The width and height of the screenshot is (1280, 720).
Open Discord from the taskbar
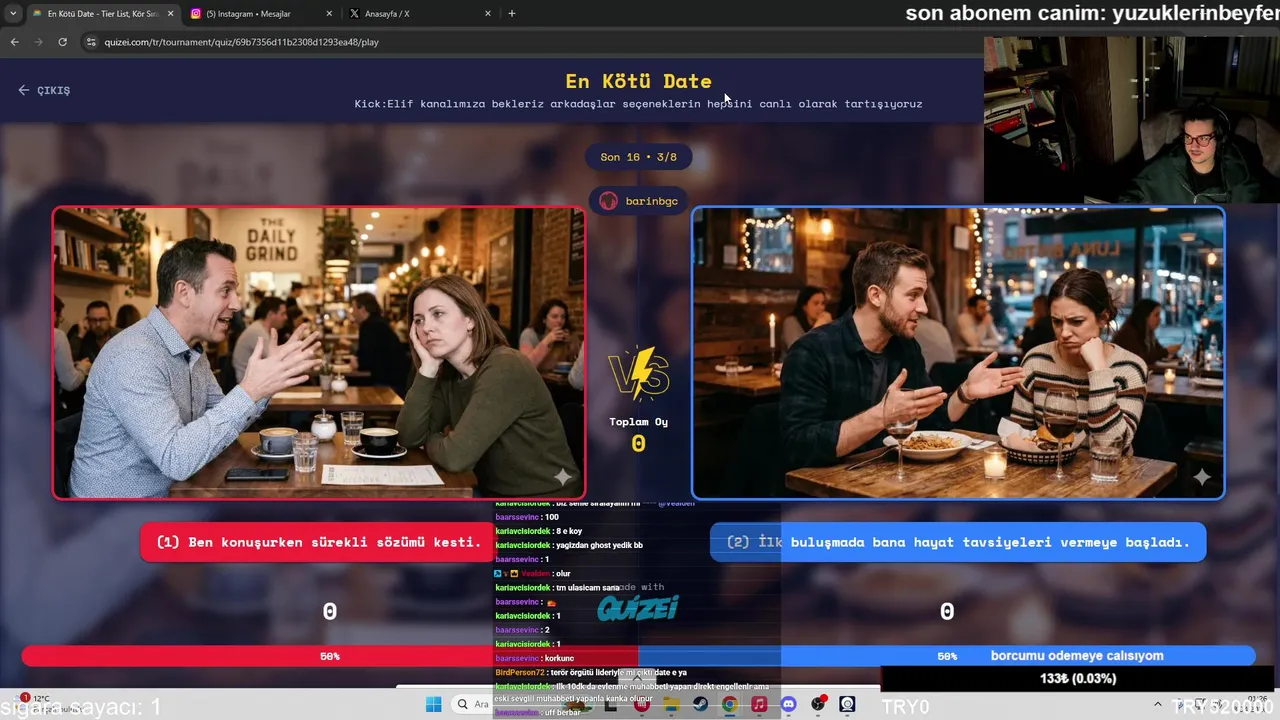pos(789,705)
